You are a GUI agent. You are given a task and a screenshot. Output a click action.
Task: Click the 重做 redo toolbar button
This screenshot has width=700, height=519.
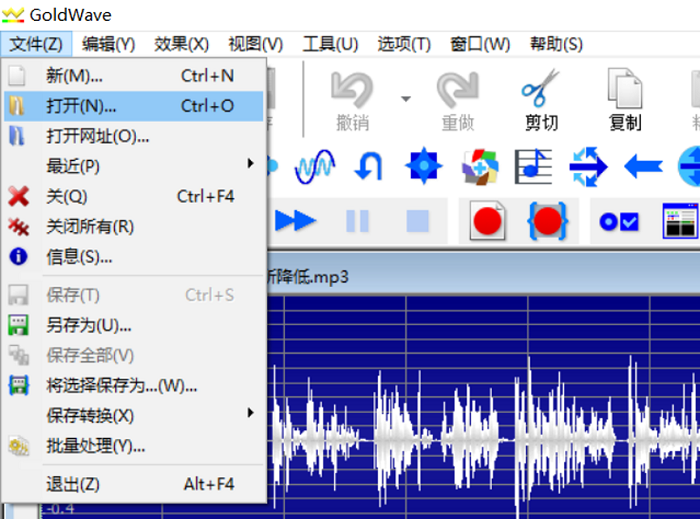tap(458, 100)
